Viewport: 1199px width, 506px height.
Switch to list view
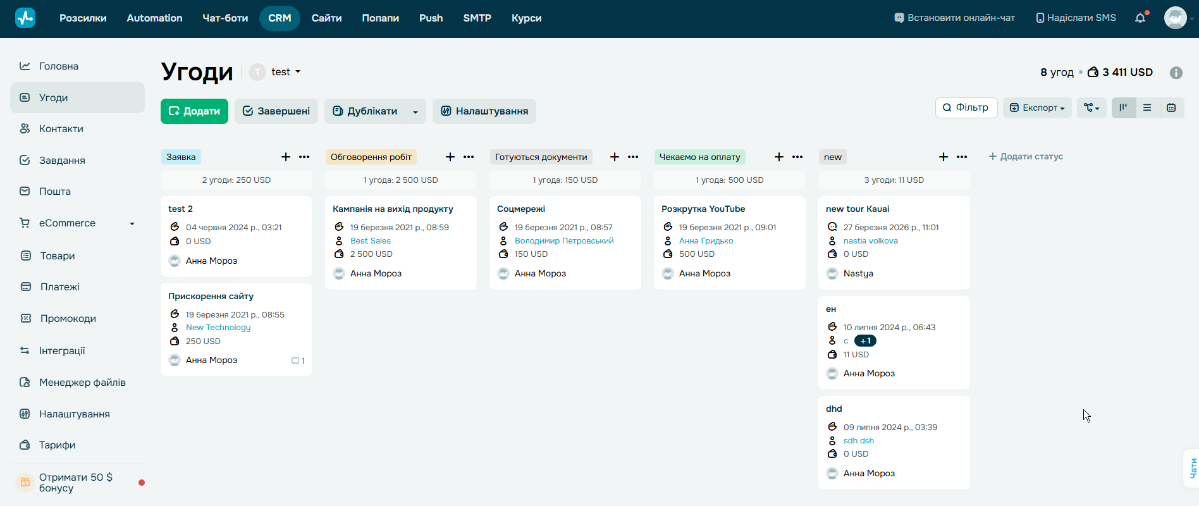(1147, 109)
